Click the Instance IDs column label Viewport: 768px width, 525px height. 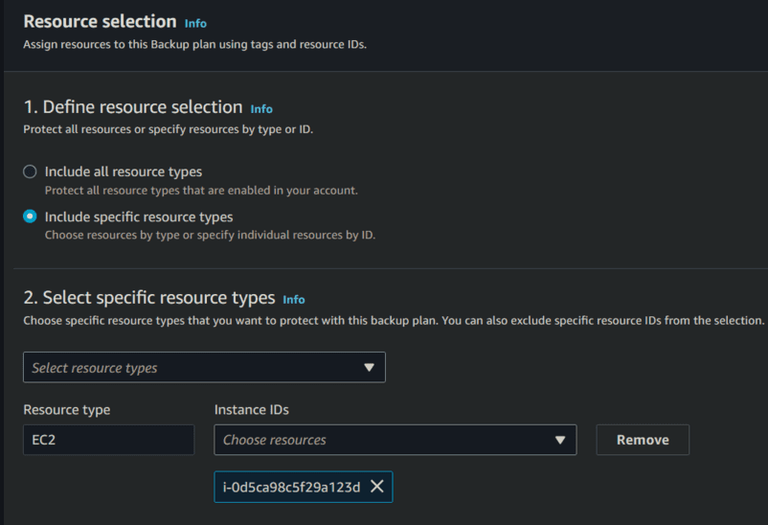point(252,410)
